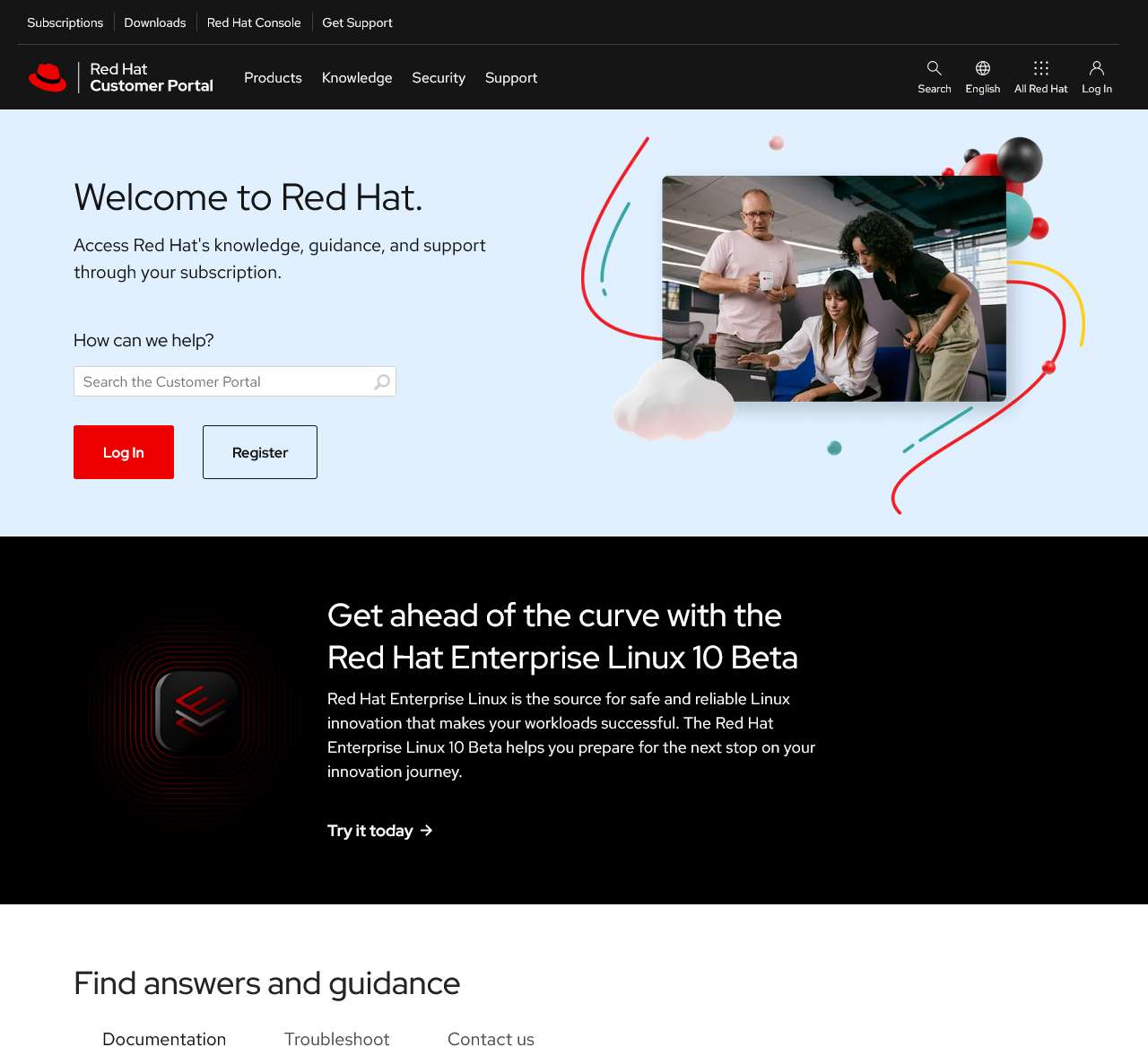
Task: Open the Knowledge dropdown menu
Action: (x=357, y=77)
